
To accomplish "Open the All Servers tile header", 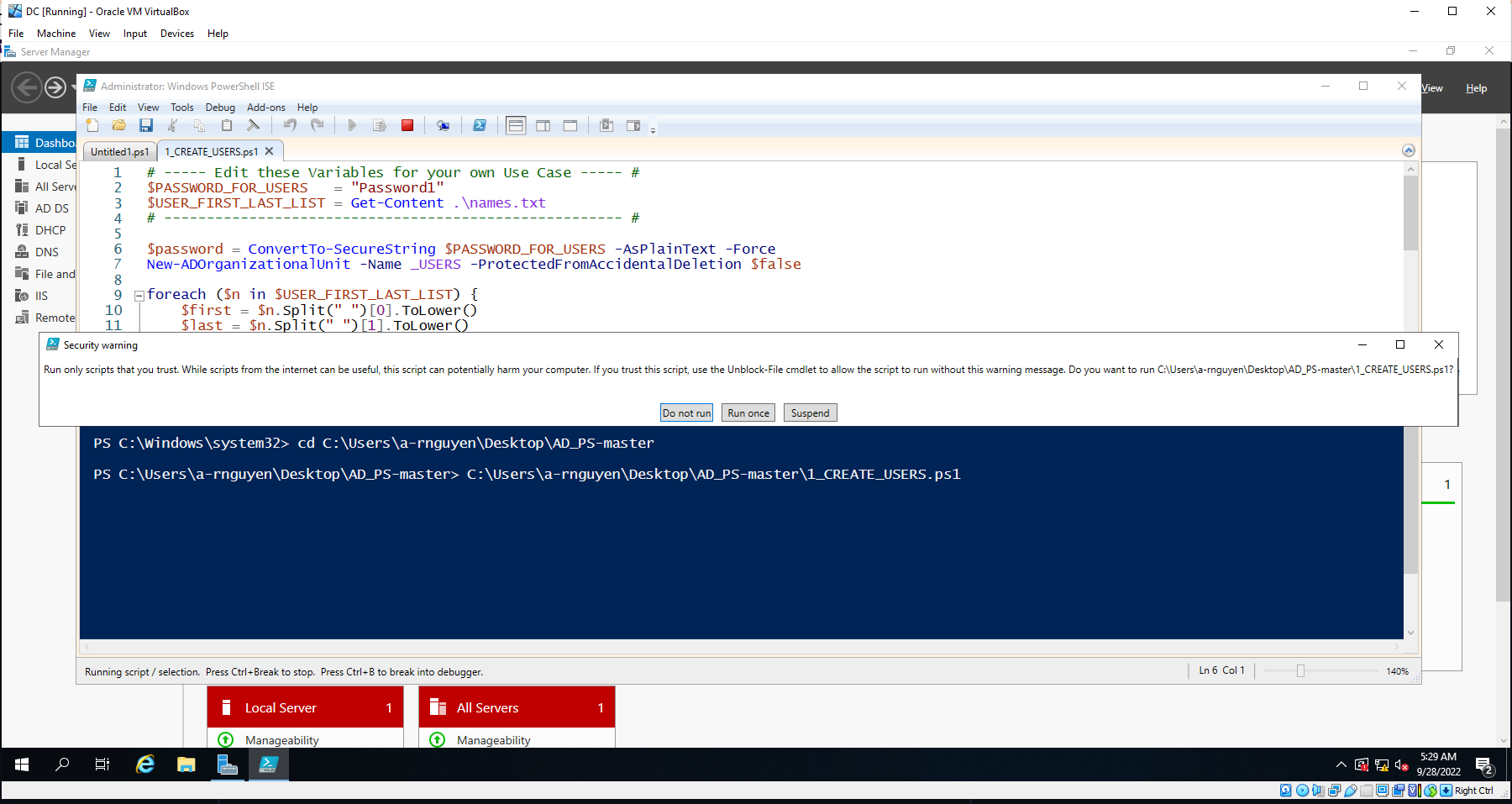I will coord(517,707).
